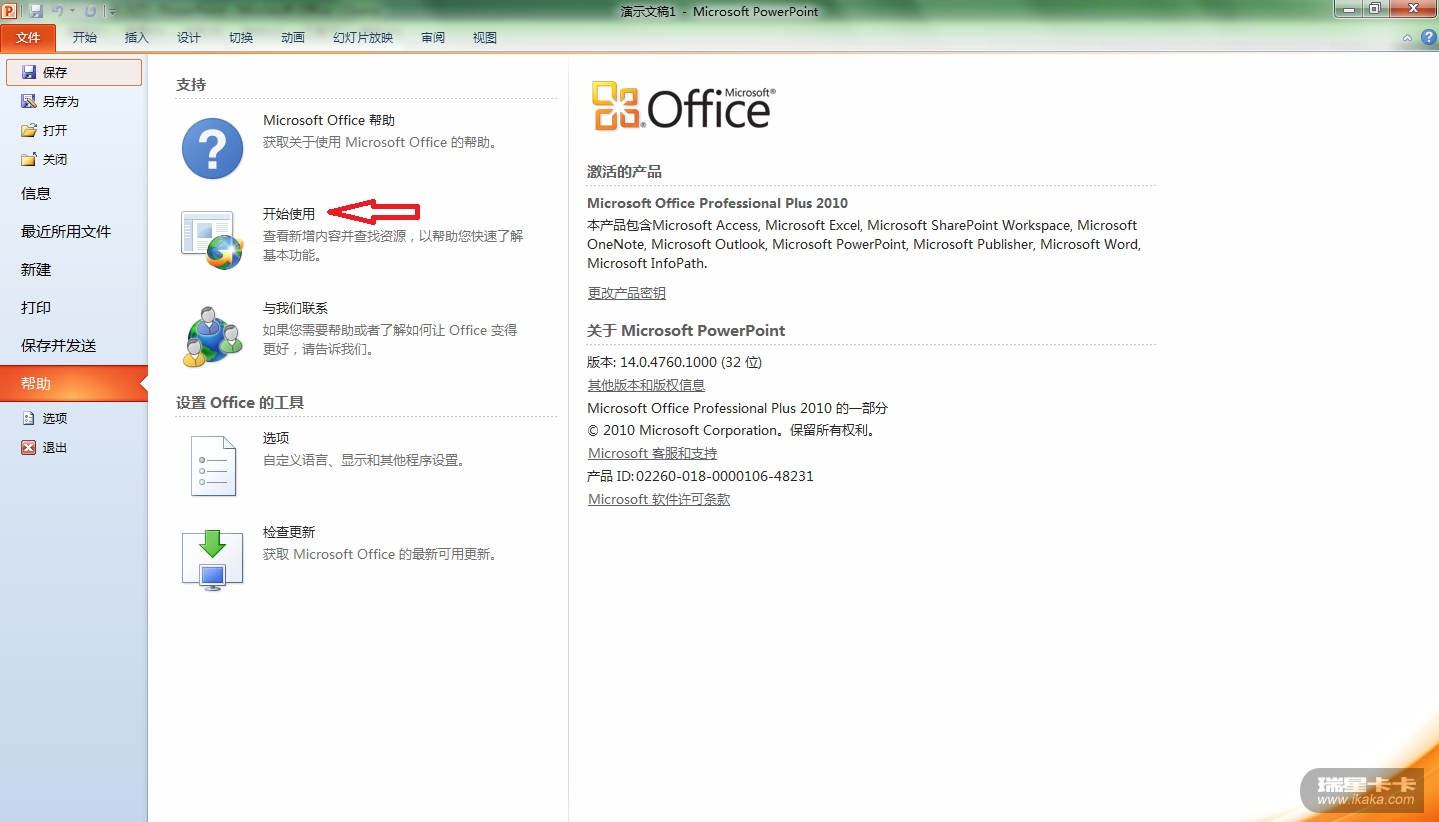The image size is (1439, 822).
Task: Click the 开始使用 (Getting Started) globe icon
Action: (212, 240)
